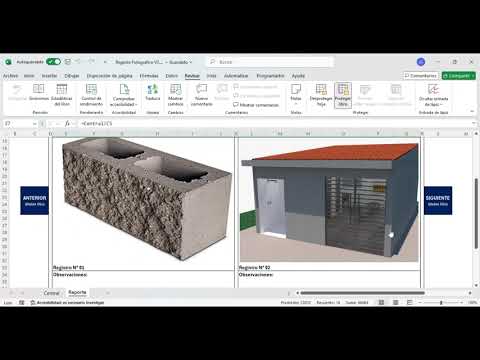Click the Save icon in title bar
Screen dimensions: 480x360
[x=68, y=62]
